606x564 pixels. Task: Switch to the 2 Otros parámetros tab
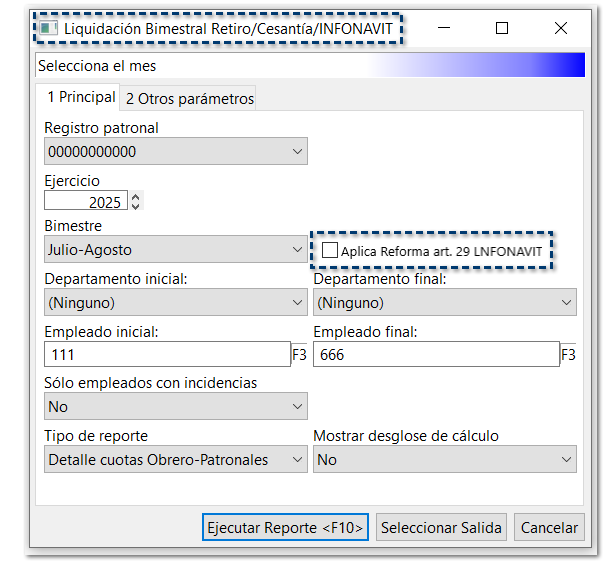coord(190,99)
